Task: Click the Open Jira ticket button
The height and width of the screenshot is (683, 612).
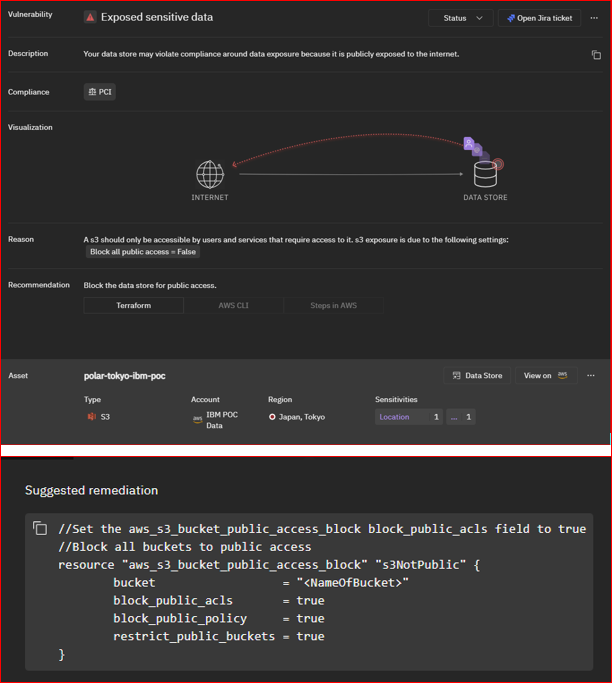Action: [539, 18]
